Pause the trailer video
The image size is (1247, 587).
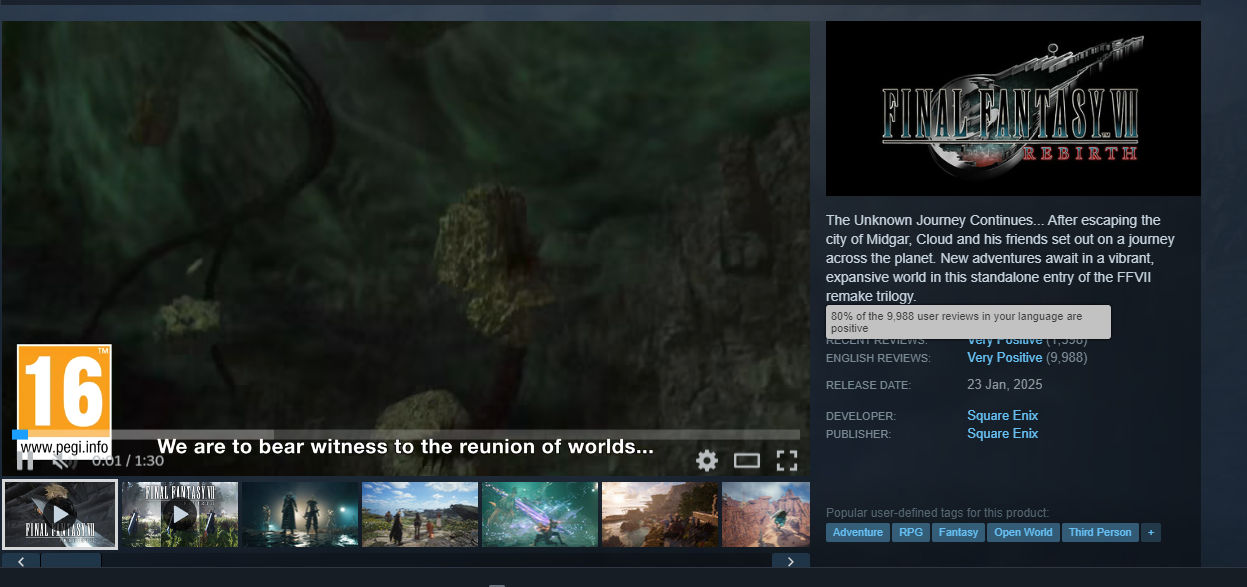(x=26, y=460)
